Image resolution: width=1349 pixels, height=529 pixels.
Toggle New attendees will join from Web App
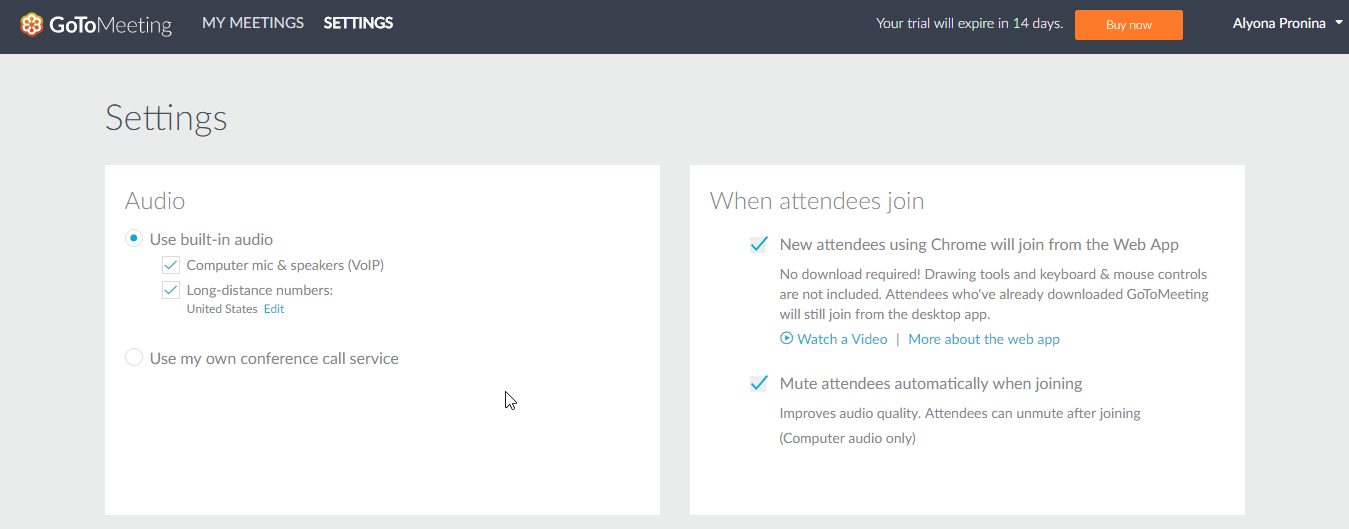point(759,244)
